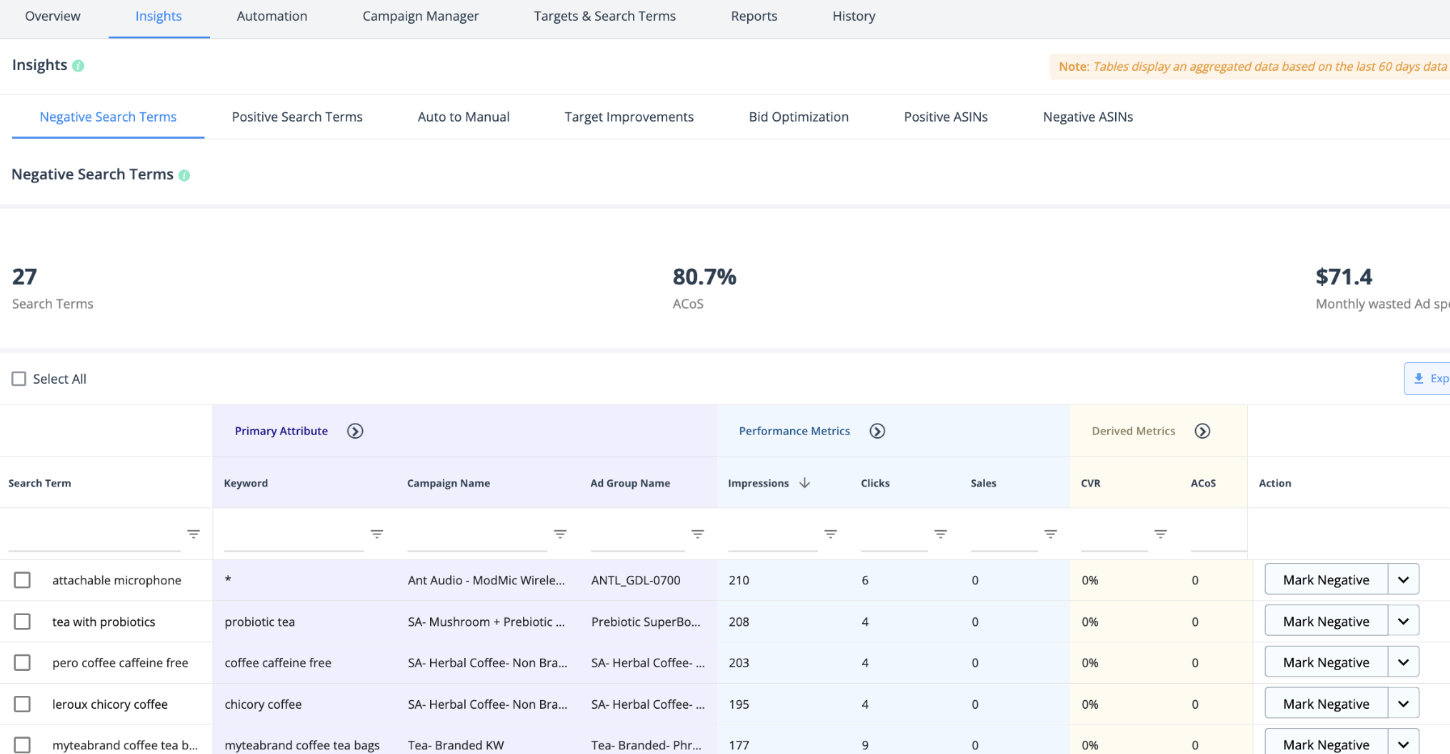Click the Performance Metrics arrow icon
Image resolution: width=1450 pixels, height=754 pixels.
point(877,431)
